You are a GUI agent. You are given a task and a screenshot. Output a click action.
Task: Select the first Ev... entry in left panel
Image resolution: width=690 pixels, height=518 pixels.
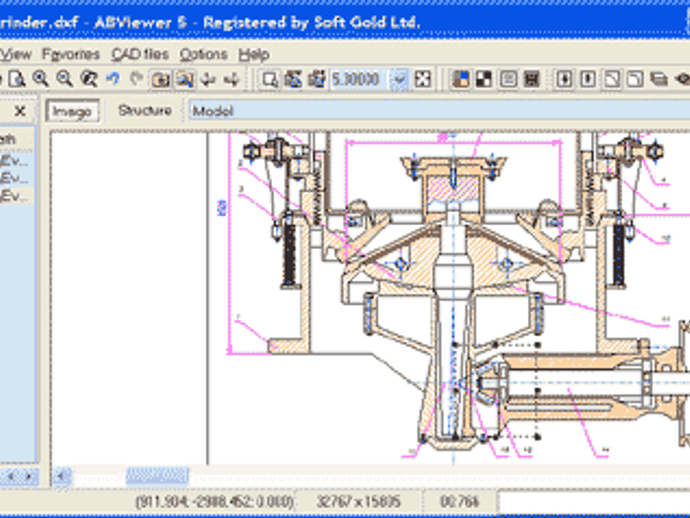(15, 161)
